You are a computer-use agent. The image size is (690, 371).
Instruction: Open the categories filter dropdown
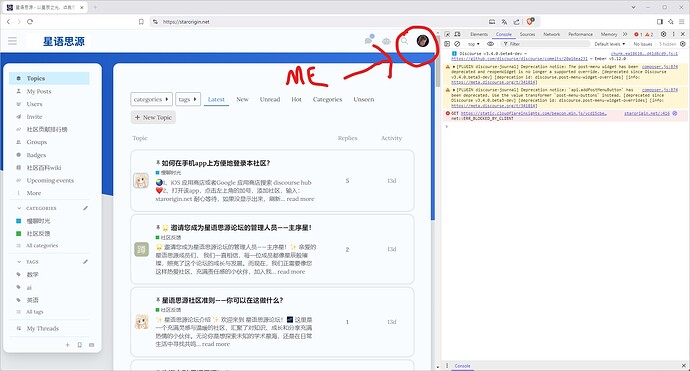pyautogui.click(x=151, y=99)
